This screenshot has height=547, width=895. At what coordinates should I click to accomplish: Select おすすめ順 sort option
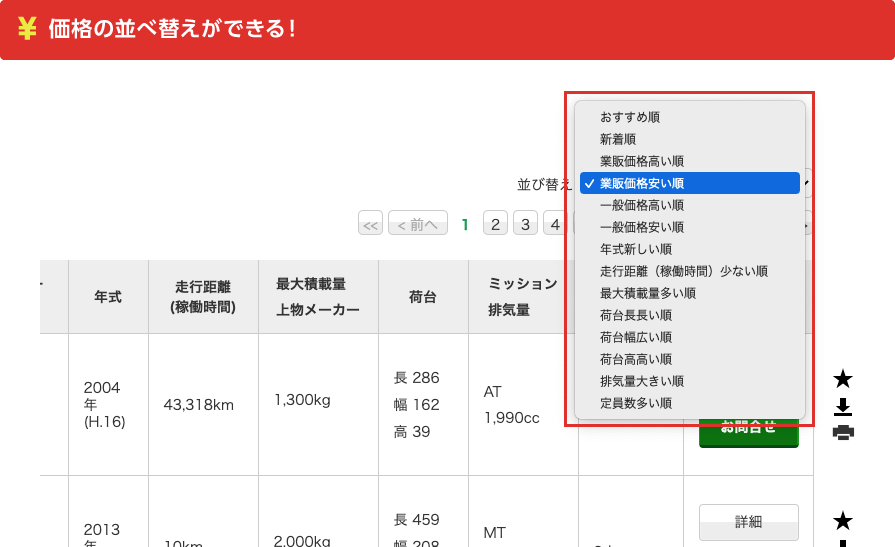629,117
